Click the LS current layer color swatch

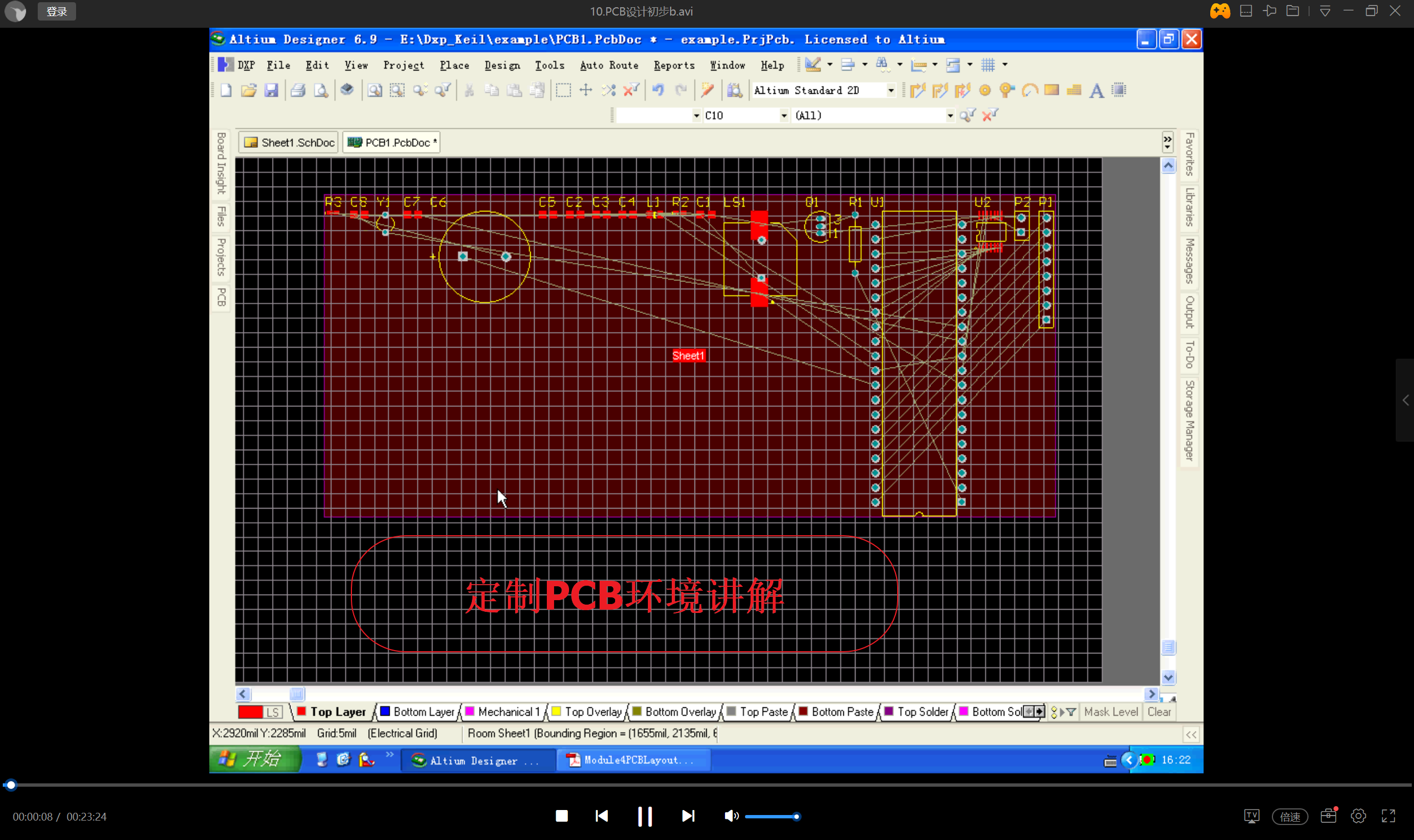pyautogui.click(x=260, y=712)
